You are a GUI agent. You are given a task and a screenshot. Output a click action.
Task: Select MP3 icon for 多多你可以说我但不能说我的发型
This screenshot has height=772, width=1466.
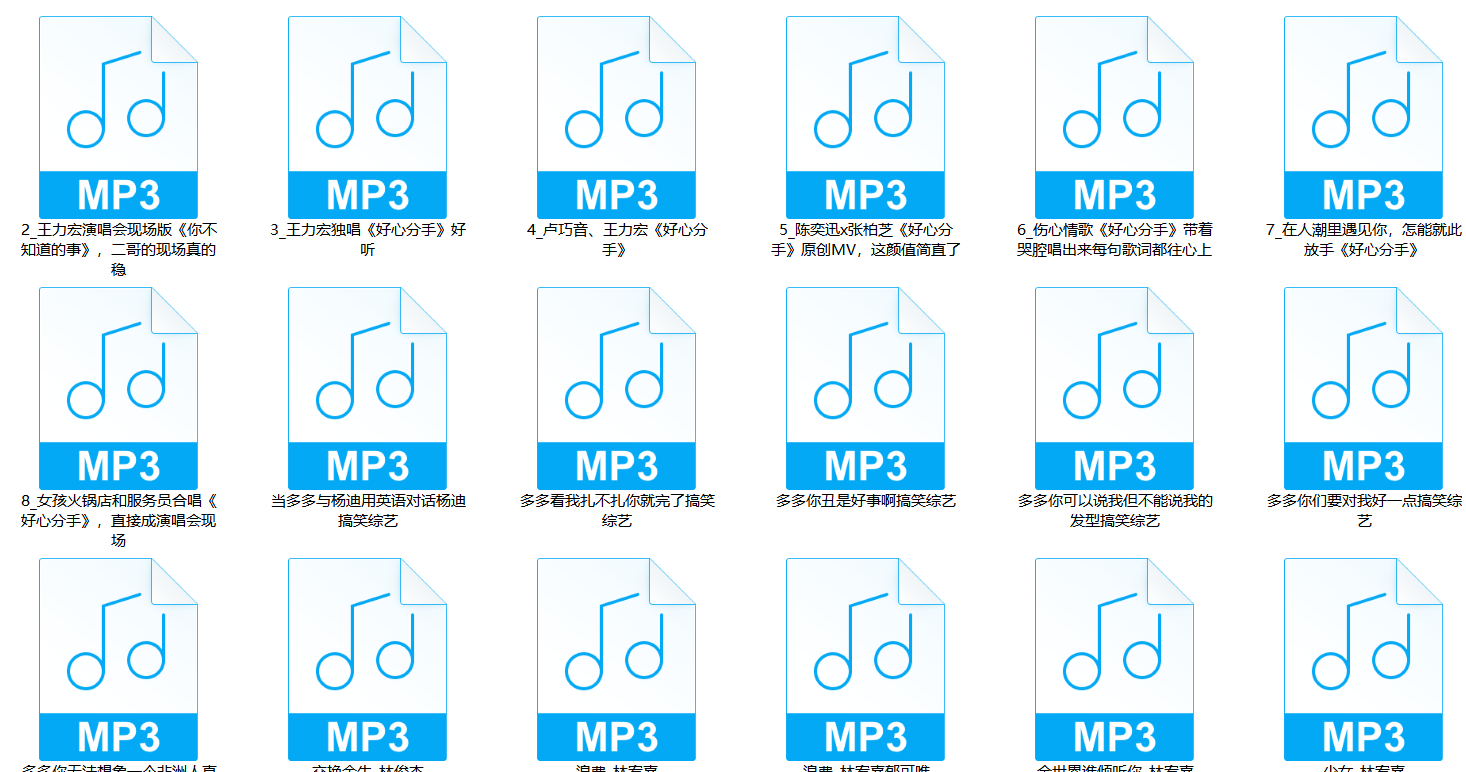(x=1114, y=388)
